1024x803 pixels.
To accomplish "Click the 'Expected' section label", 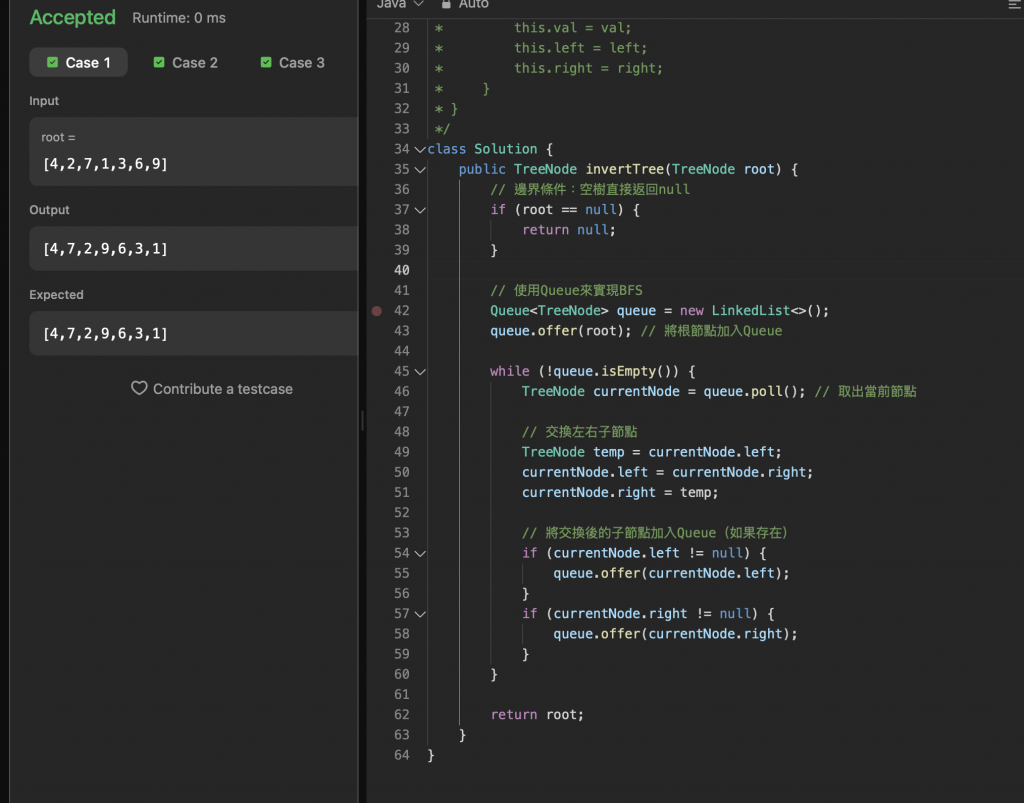I will point(56,295).
